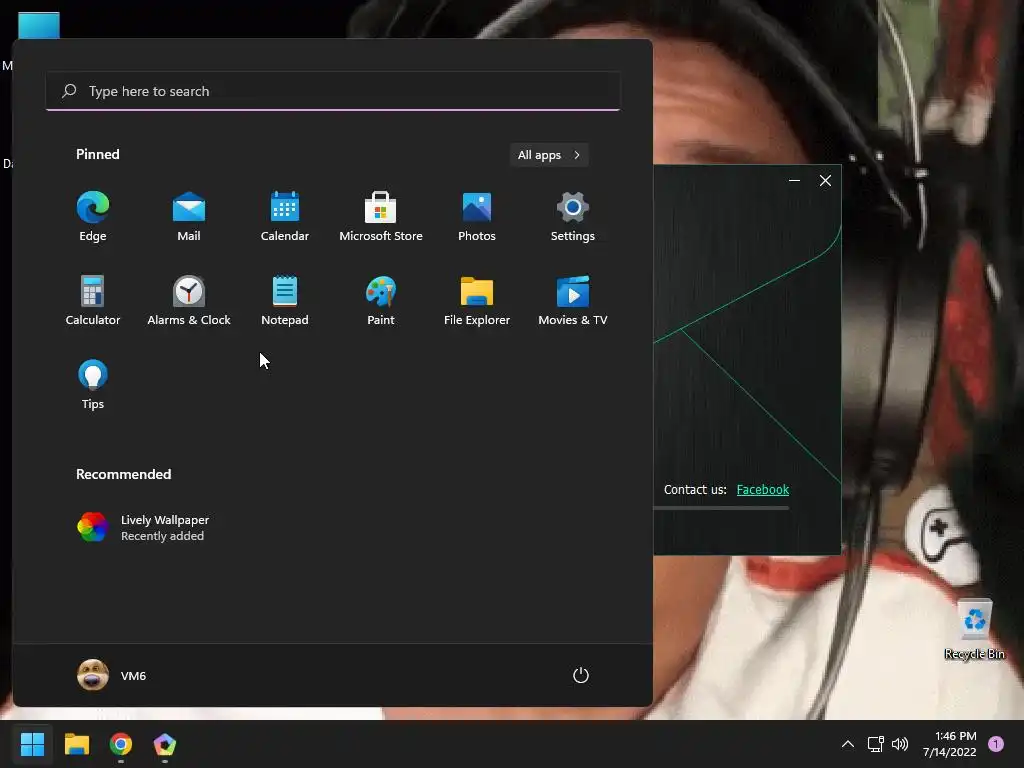Screen dimensions: 1024x768
Task: Open notification center badge
Action: tap(996, 744)
